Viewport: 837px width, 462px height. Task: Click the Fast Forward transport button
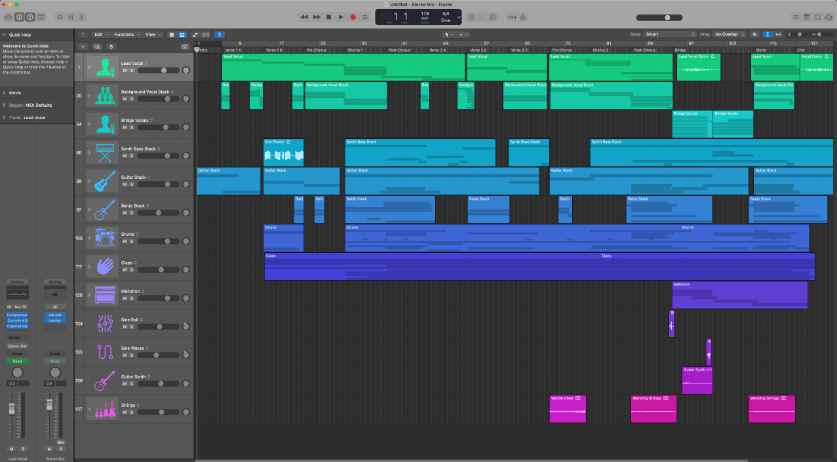click(317, 17)
